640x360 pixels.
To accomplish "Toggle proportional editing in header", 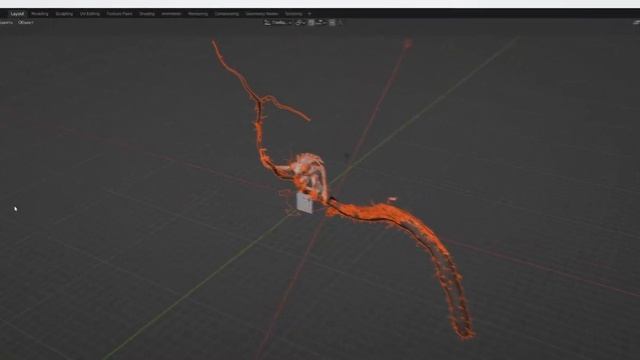I will (x=332, y=23).
